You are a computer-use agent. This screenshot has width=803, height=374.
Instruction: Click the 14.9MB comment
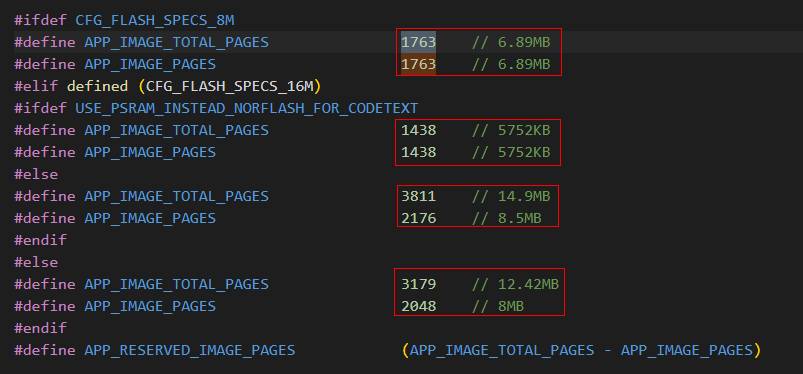(511, 196)
